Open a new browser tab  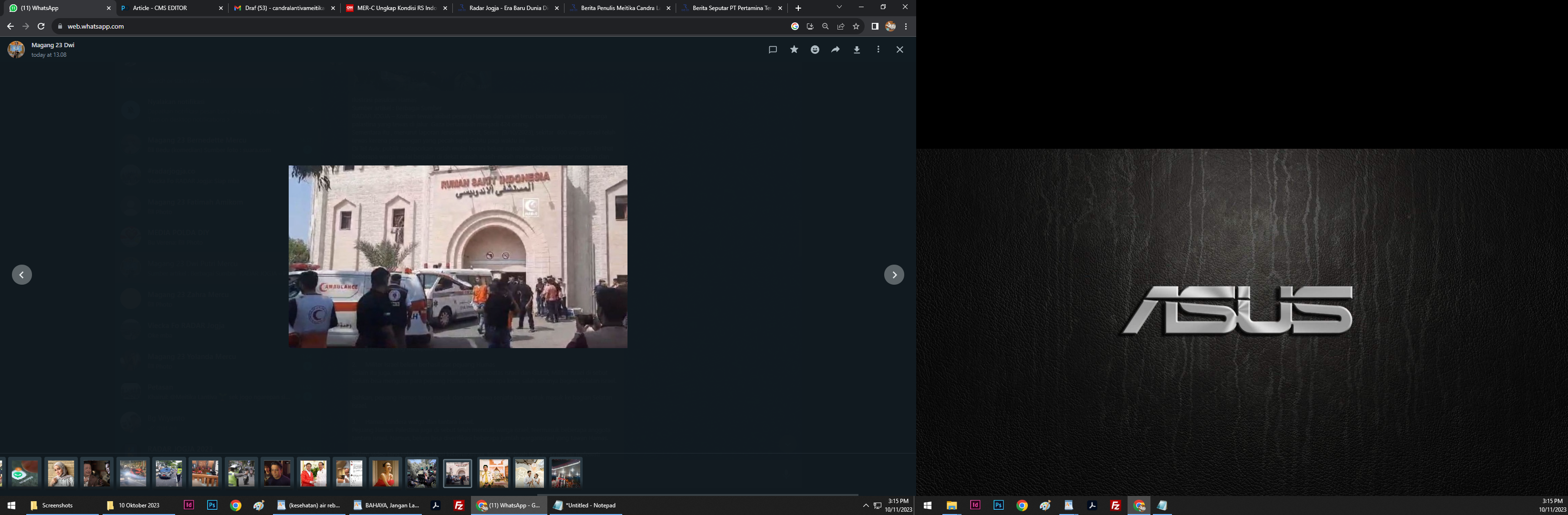(x=799, y=9)
